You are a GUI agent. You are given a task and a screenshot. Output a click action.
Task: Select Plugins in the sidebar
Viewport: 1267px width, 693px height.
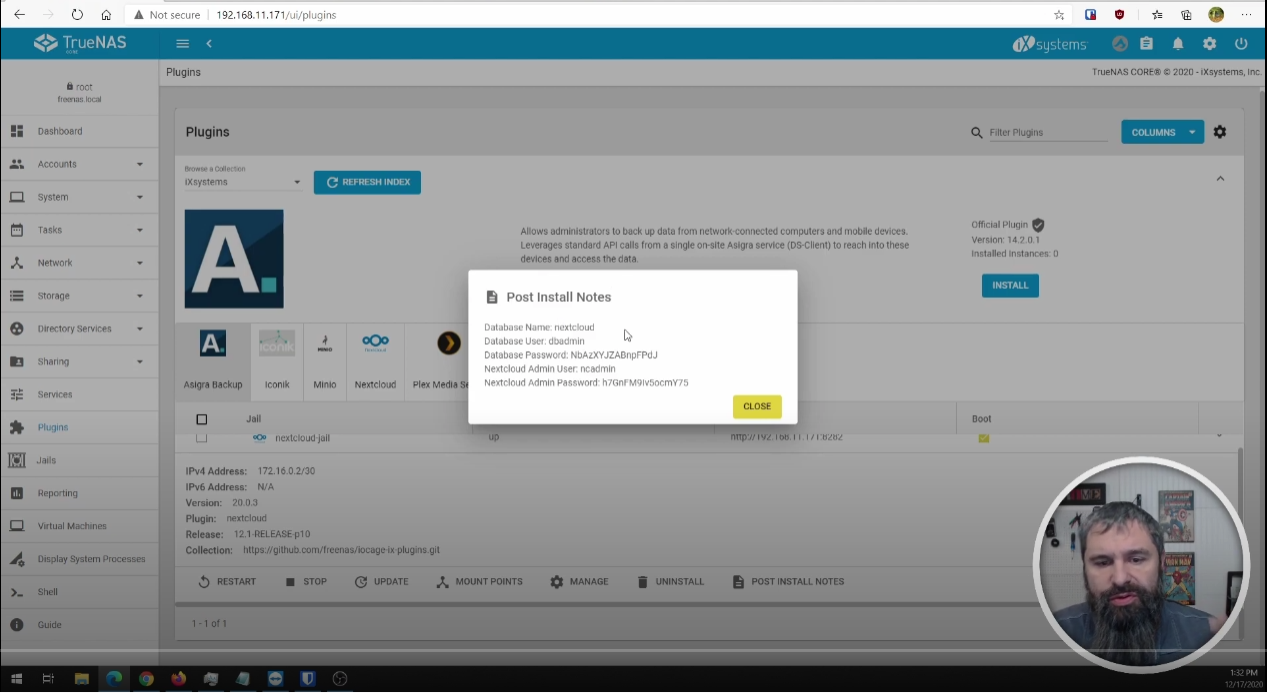coord(79,427)
